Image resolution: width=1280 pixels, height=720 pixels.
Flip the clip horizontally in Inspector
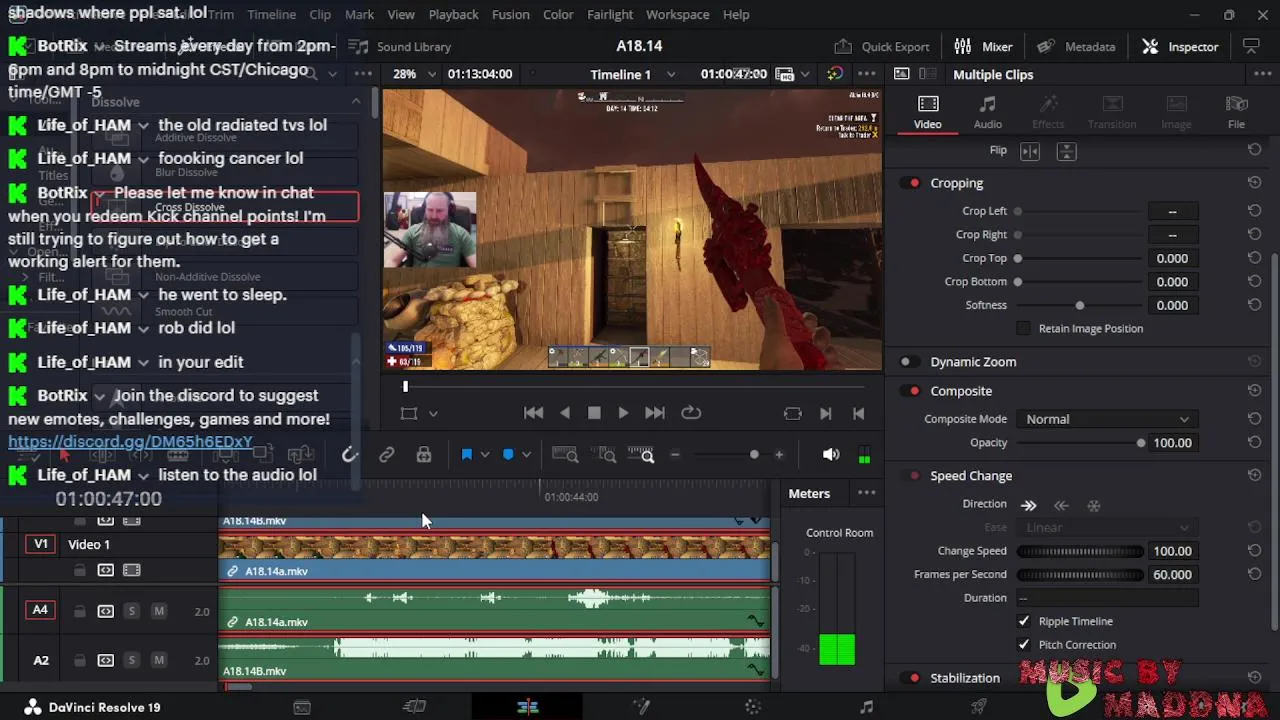[1030, 151]
